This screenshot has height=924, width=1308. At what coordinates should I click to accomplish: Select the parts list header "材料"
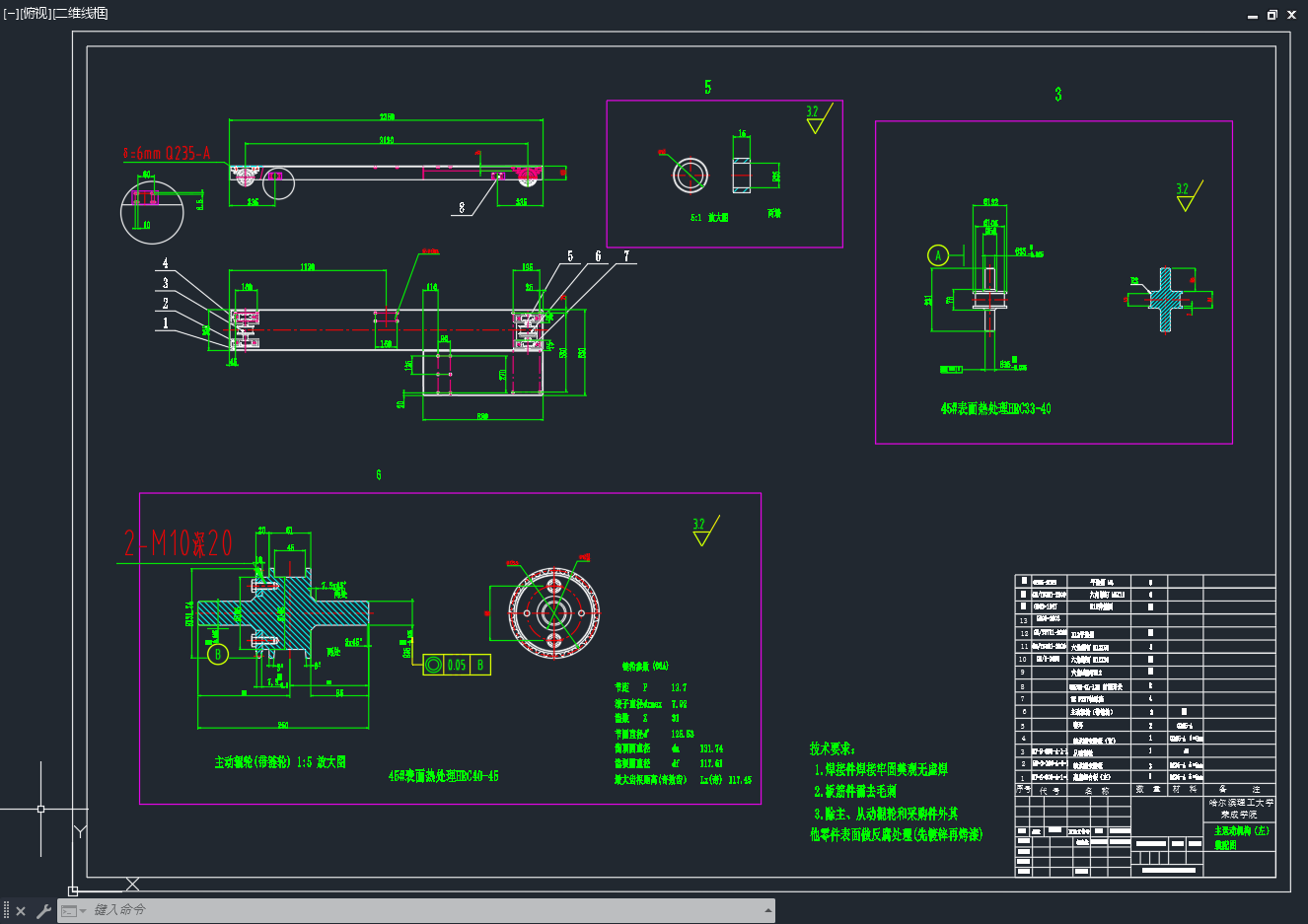(1185, 790)
